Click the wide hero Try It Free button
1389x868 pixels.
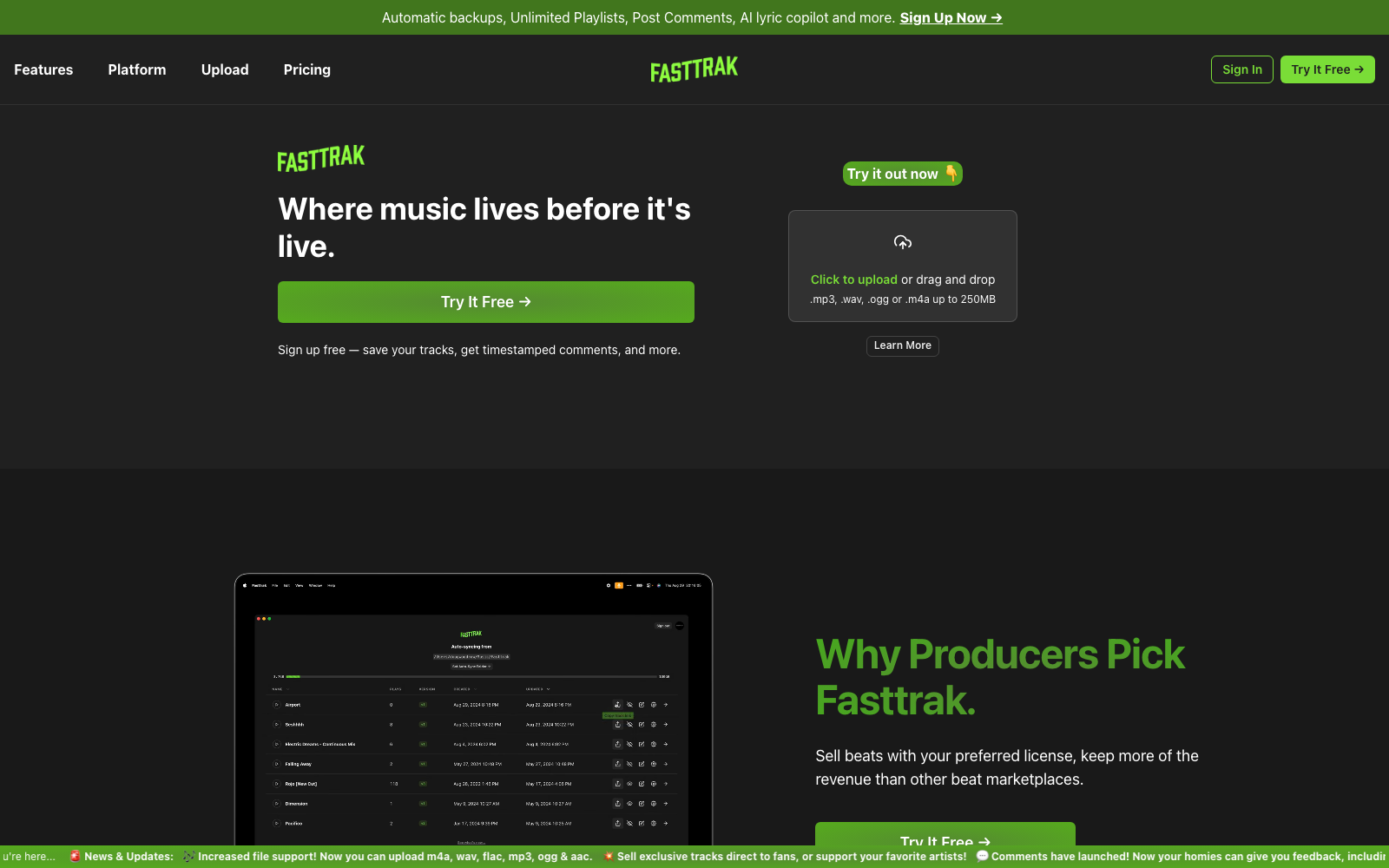[486, 302]
